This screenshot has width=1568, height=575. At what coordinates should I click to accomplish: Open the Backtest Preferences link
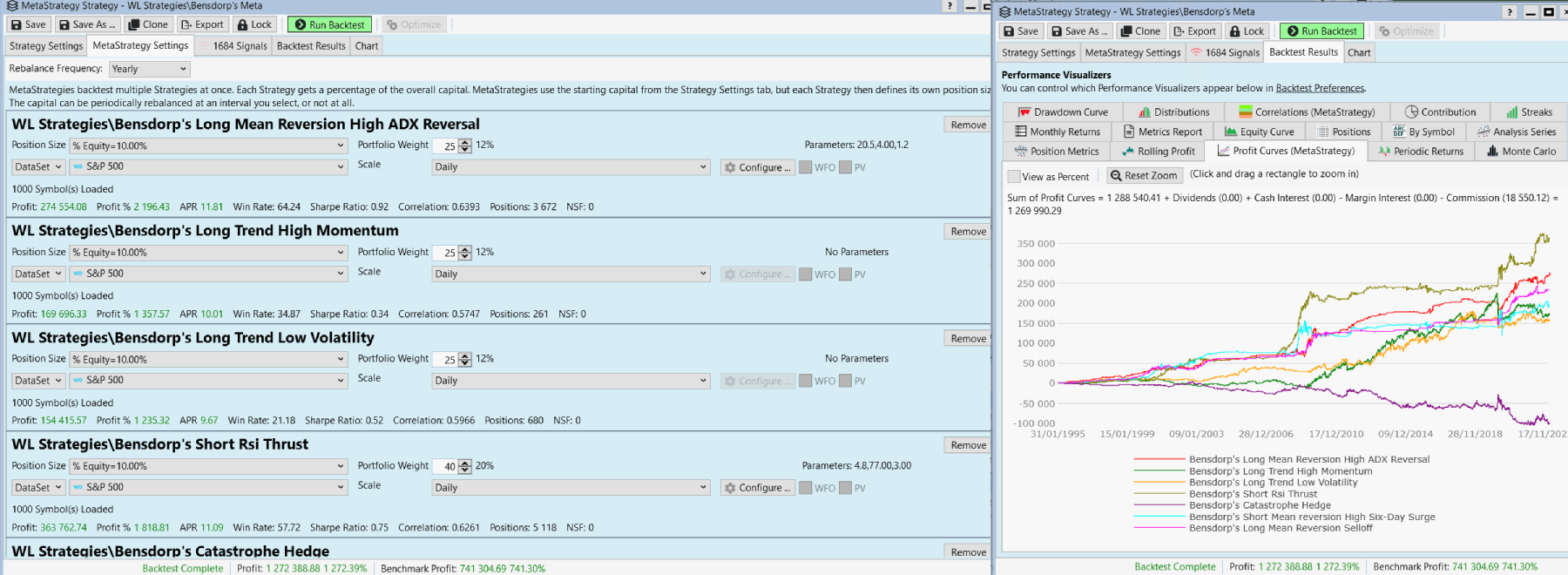click(x=1320, y=88)
